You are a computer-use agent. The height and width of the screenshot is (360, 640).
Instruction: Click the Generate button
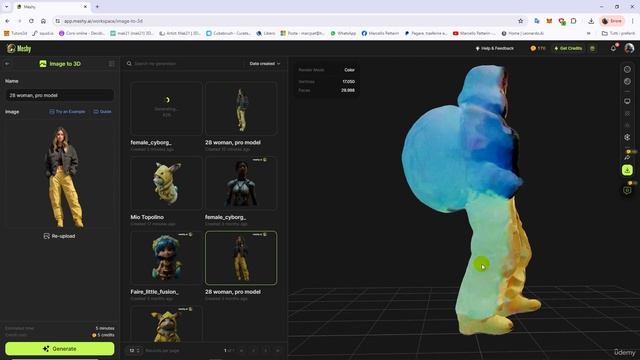(60, 349)
